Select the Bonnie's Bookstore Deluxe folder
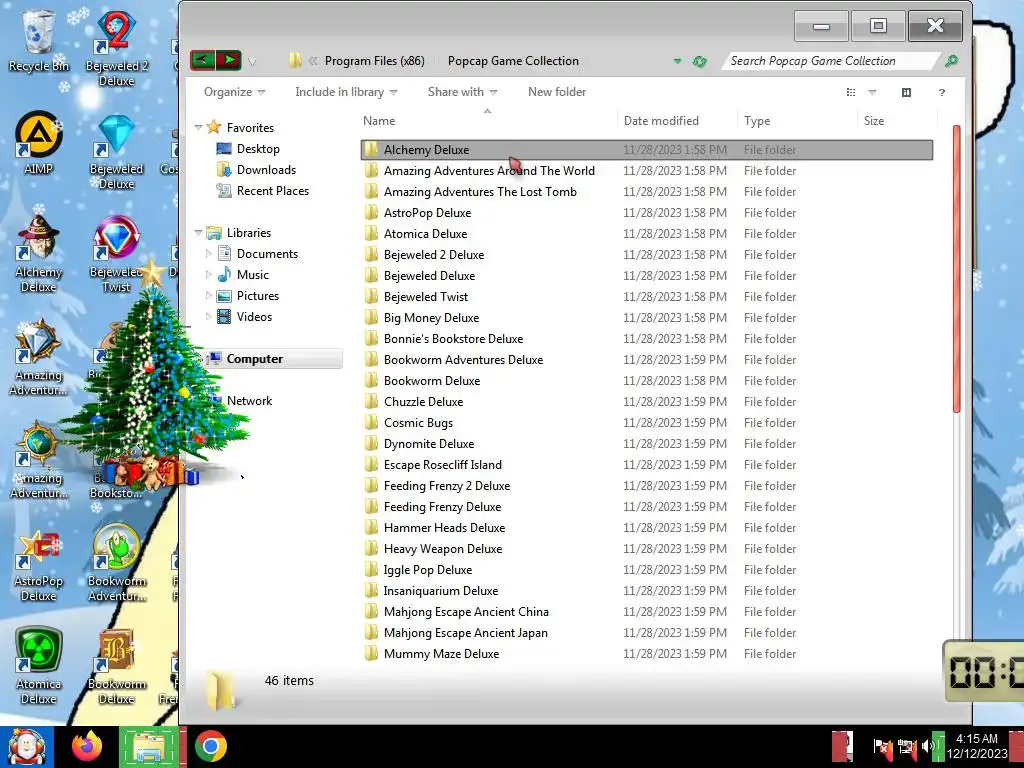This screenshot has width=1024, height=768. [x=646, y=339]
